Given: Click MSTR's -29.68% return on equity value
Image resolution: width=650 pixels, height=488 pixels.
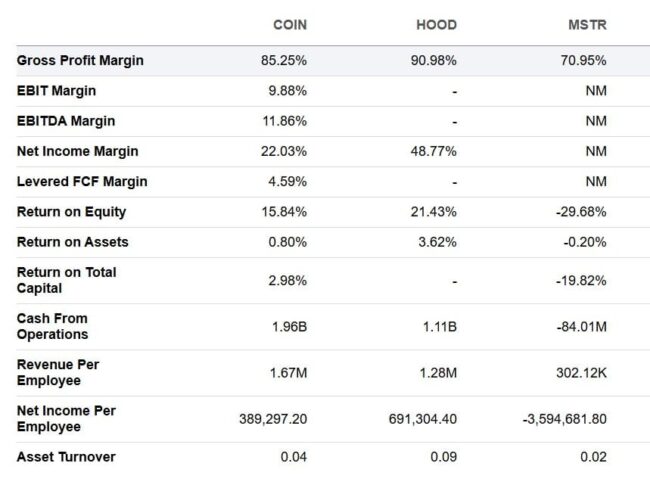Looking at the screenshot, I should click(x=581, y=212).
